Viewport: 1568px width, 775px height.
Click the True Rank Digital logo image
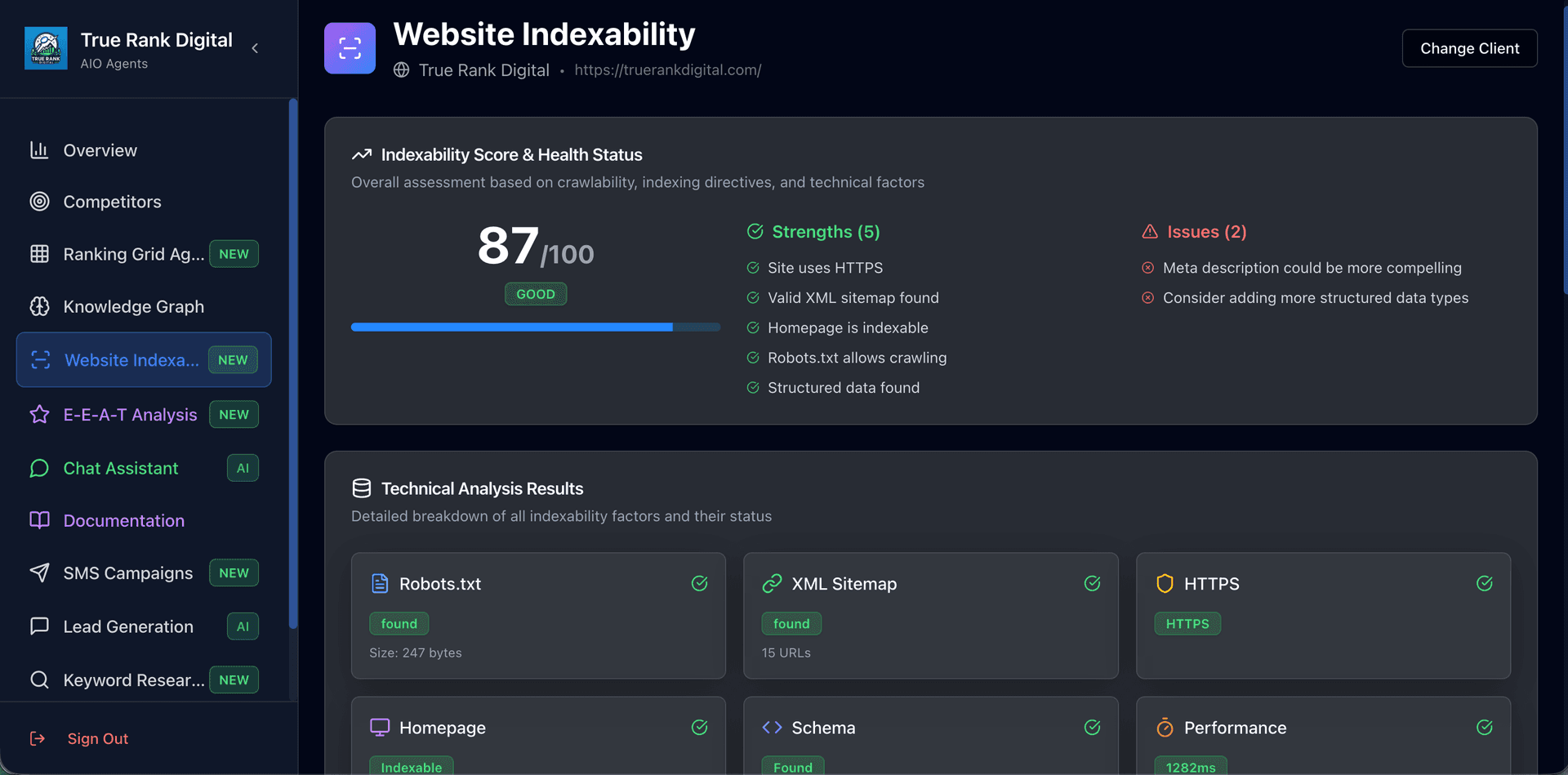pyautogui.click(x=46, y=48)
